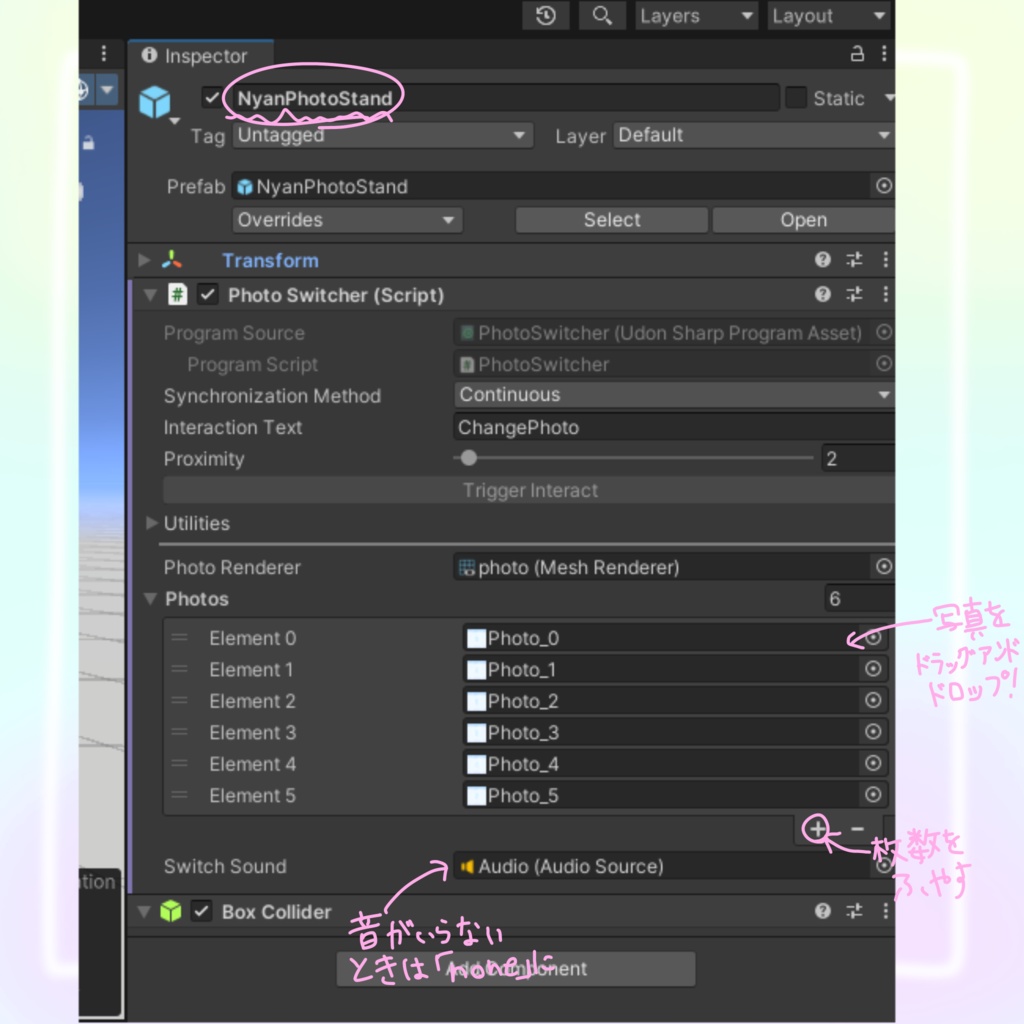1024x1024 pixels.
Task: Open the Layers menu in the top bar
Action: pos(696,15)
